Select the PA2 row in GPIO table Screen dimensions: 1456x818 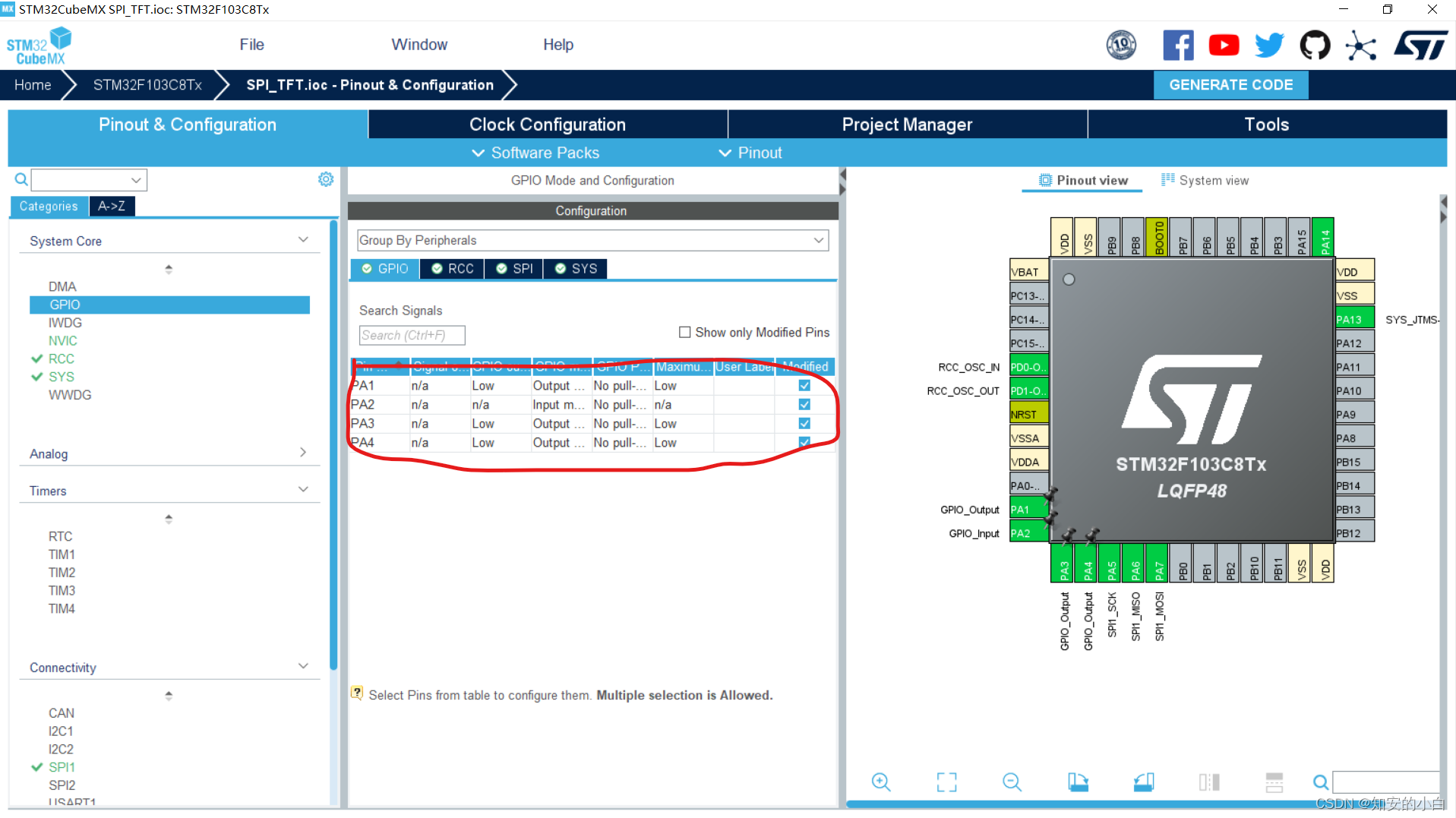pos(592,404)
